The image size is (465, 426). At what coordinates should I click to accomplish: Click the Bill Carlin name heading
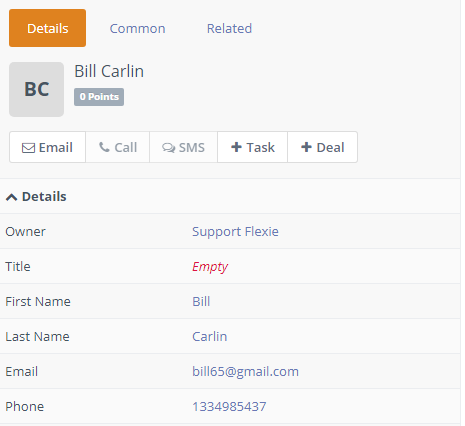109,71
